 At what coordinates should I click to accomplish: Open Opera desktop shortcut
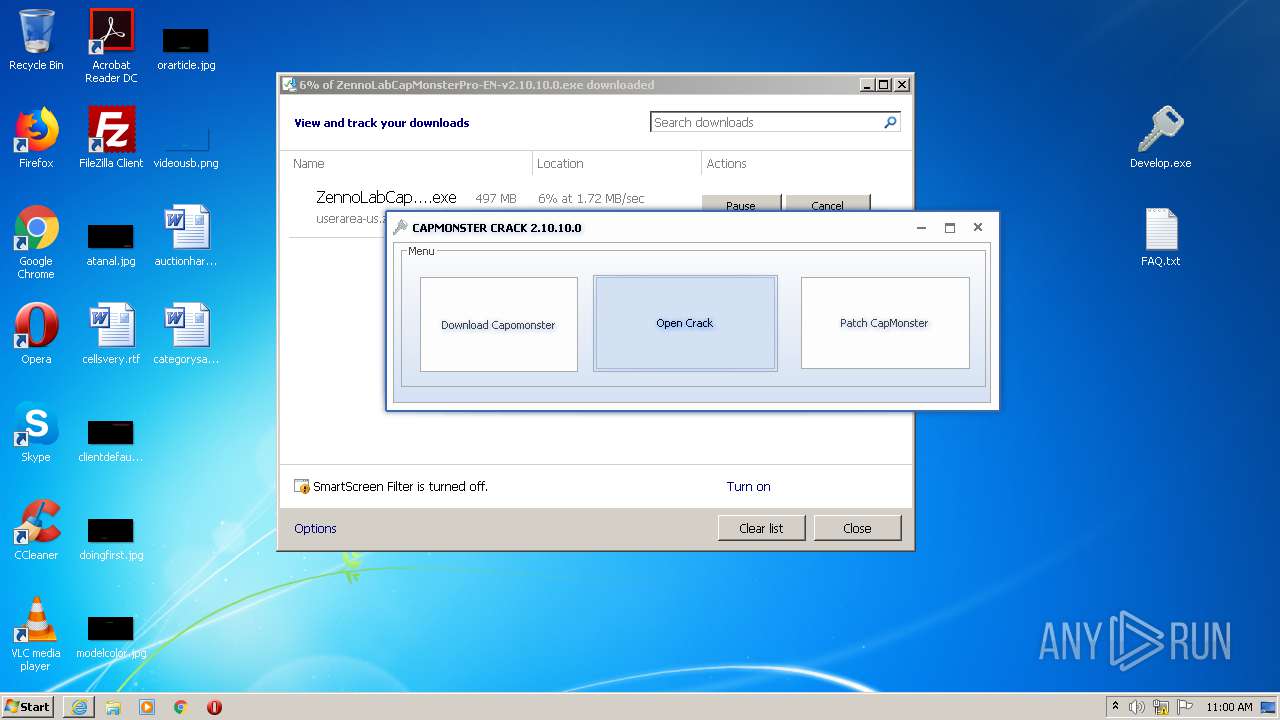pos(36,334)
